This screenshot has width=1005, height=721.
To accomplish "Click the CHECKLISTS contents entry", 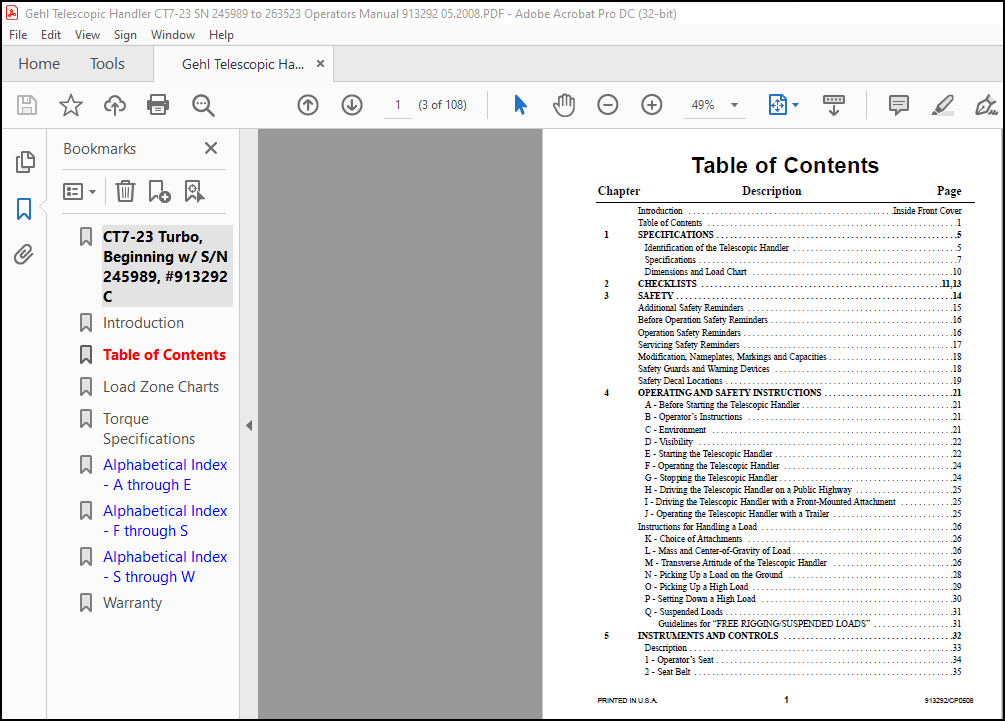I will [799, 283].
